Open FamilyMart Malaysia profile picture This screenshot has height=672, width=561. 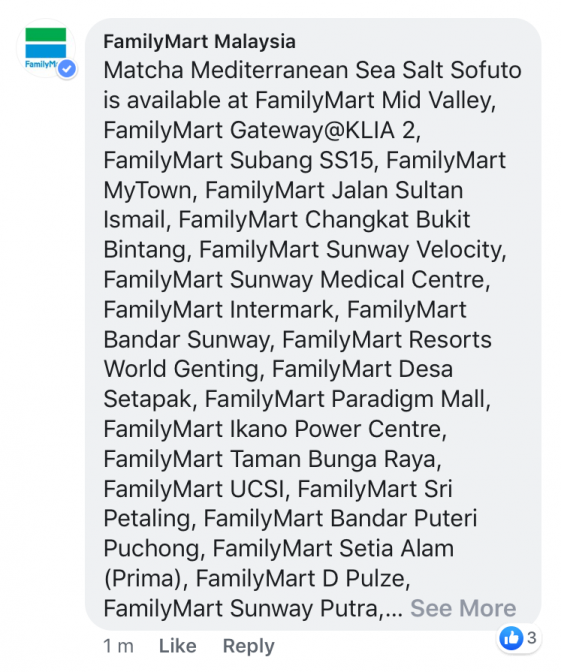46,48
